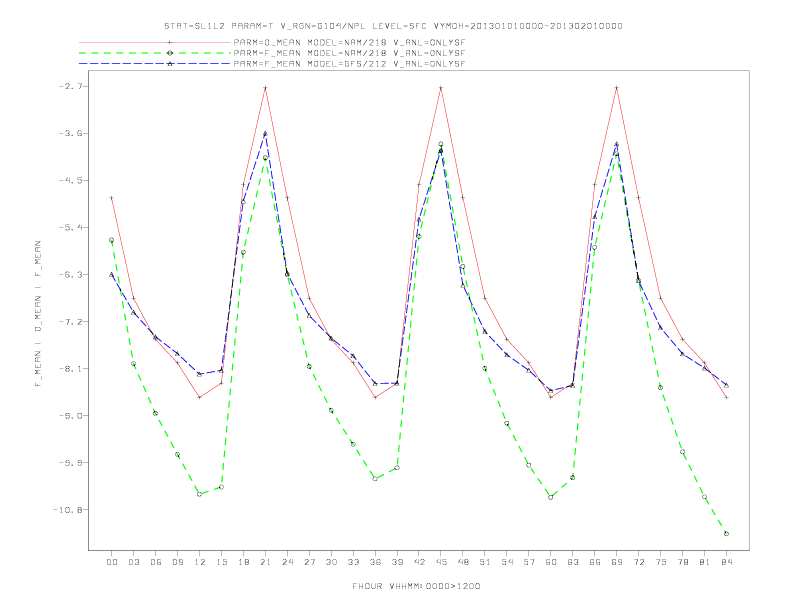Click x-axis tick label 33
The width and height of the screenshot is (792, 612).
pos(353,562)
